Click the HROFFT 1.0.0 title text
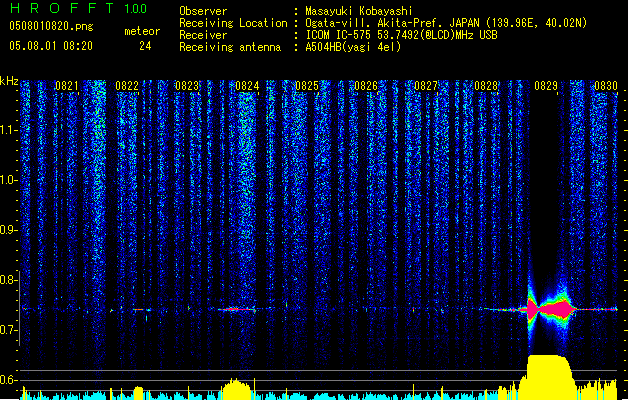Viewport: 629px width, 400px height. pyautogui.click(x=78, y=8)
